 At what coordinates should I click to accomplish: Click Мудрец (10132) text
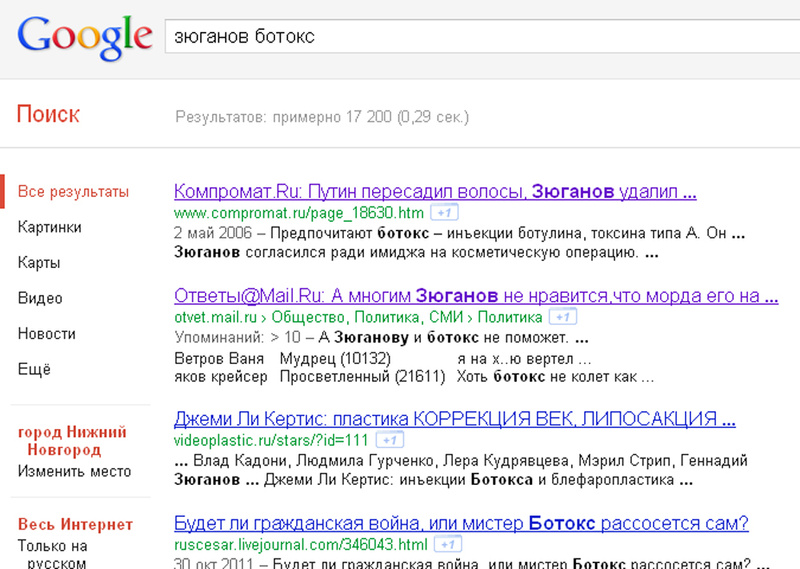335,358
